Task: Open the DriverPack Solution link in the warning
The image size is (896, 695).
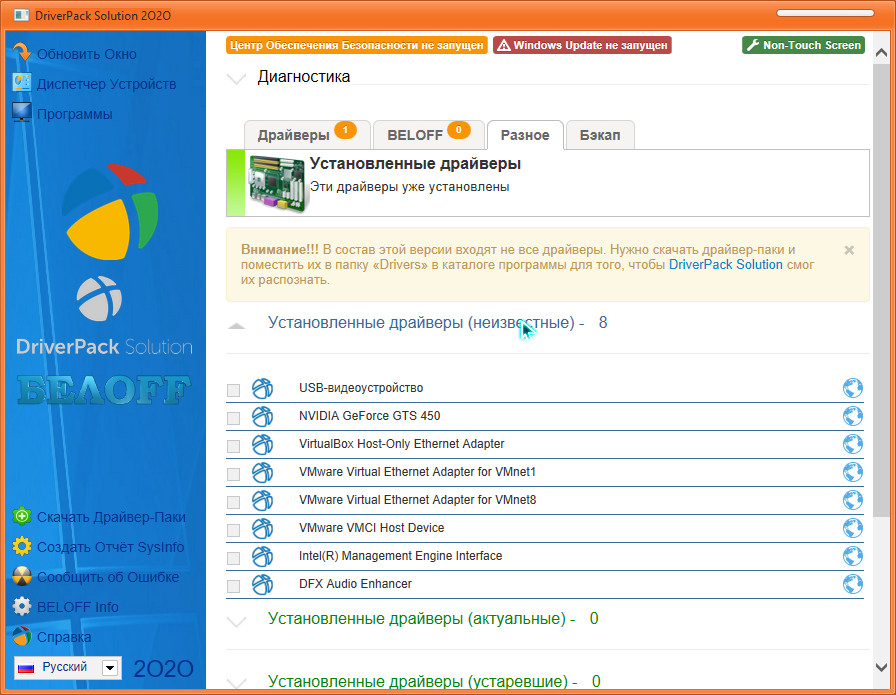Action: coord(726,265)
